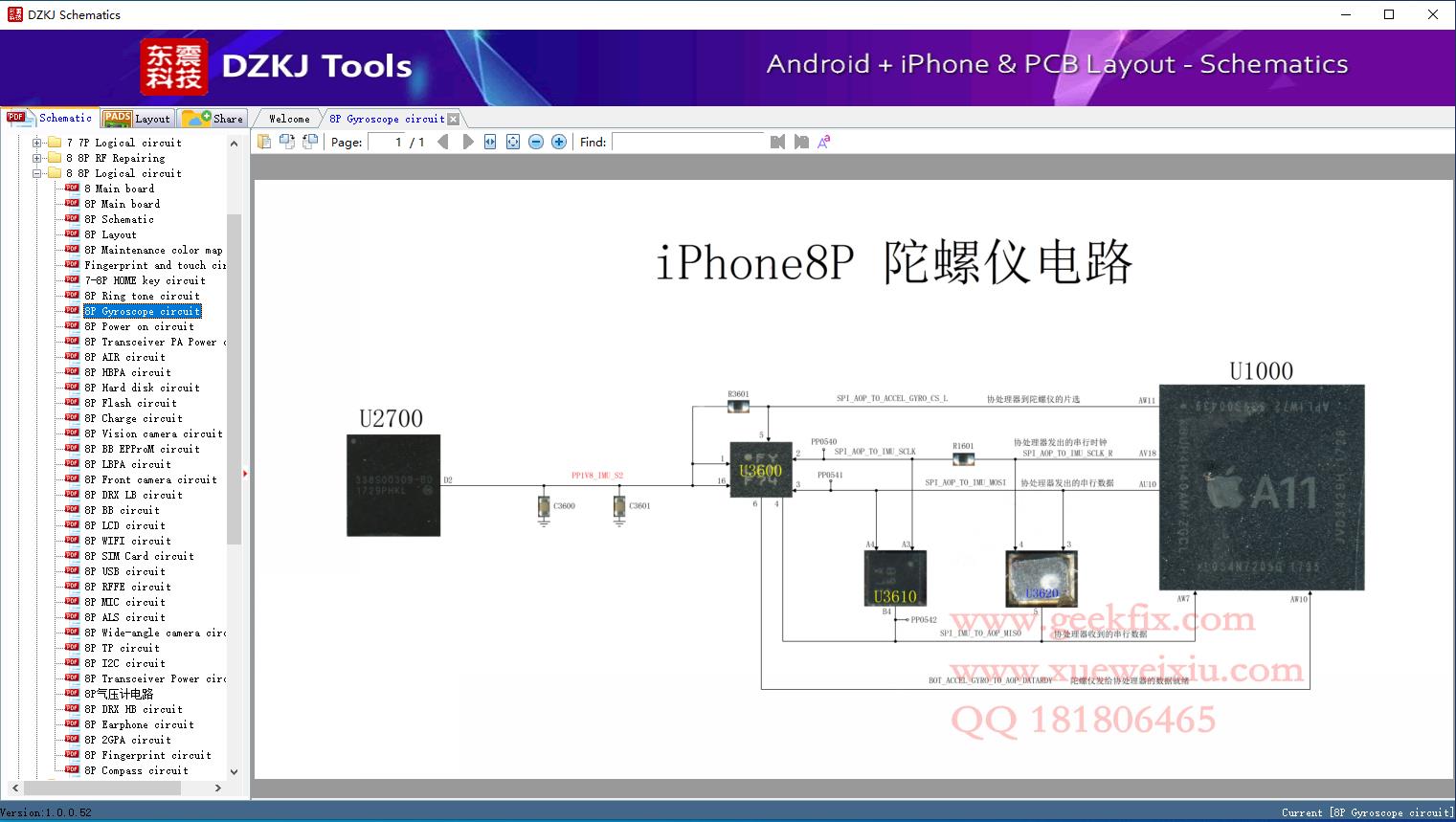Switch to the Layout tab

point(137,119)
